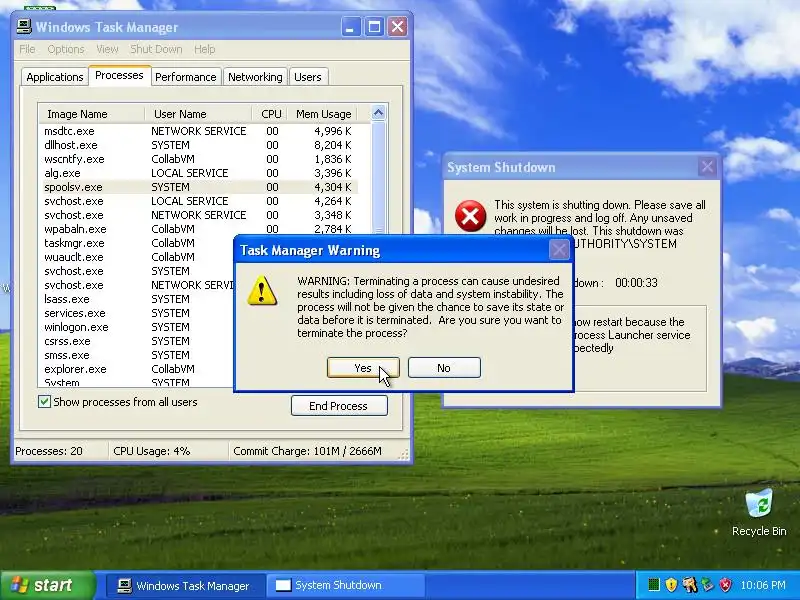
Task: Click the Task Manager title bar icon
Action: point(23,27)
